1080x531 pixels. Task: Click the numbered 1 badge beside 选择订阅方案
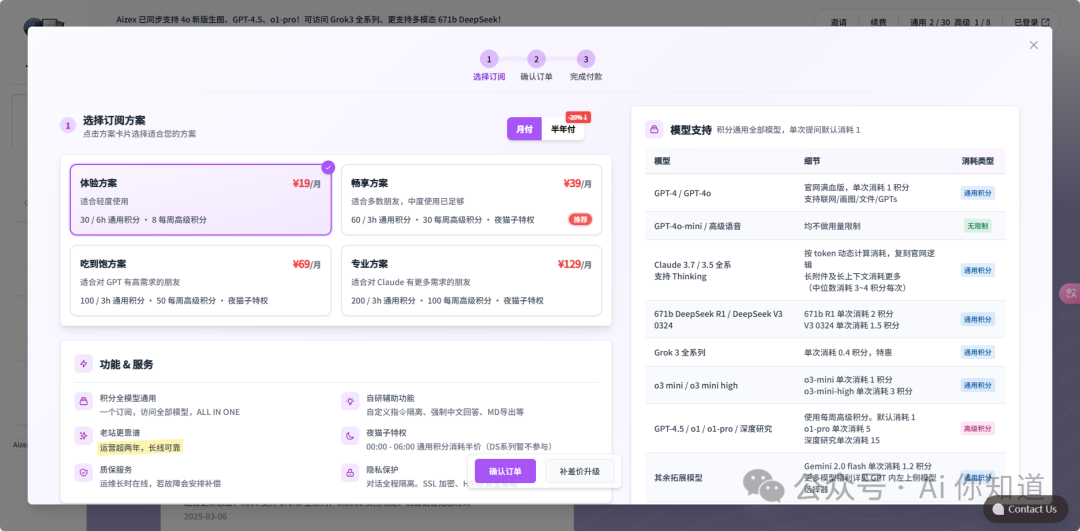pos(68,125)
